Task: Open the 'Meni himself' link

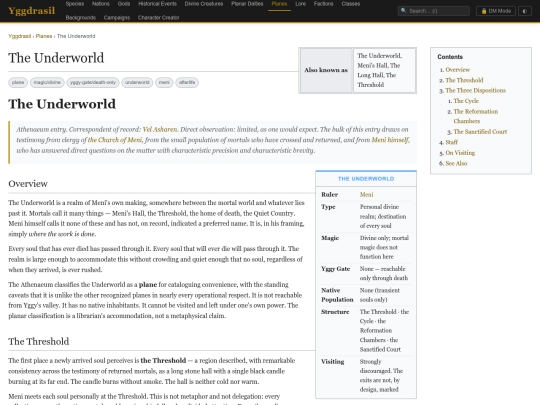Action: pos(390,140)
